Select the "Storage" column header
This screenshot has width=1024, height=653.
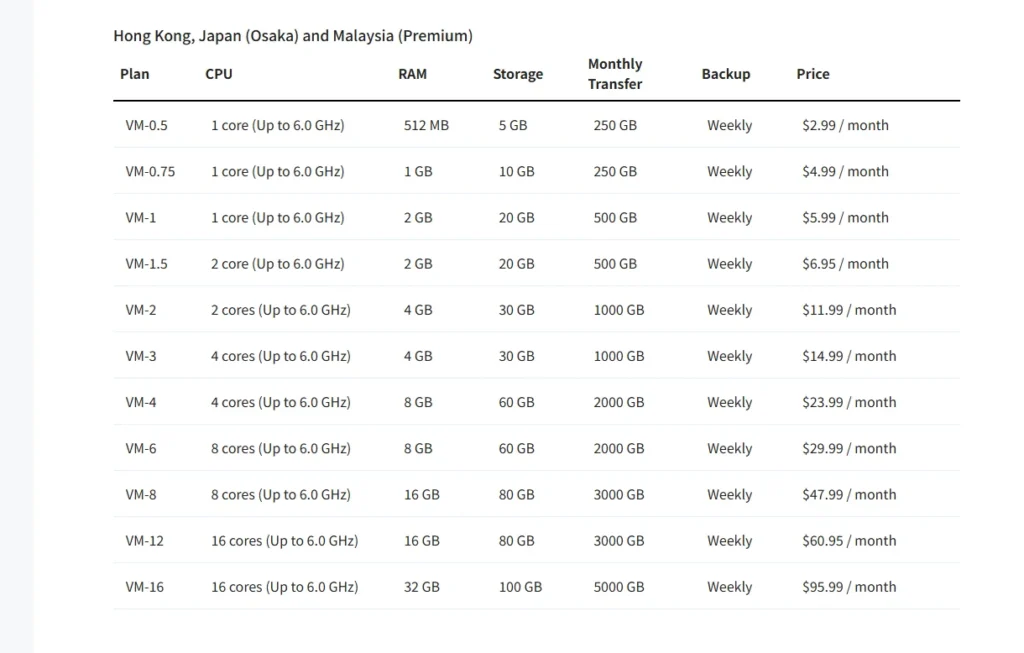click(518, 74)
